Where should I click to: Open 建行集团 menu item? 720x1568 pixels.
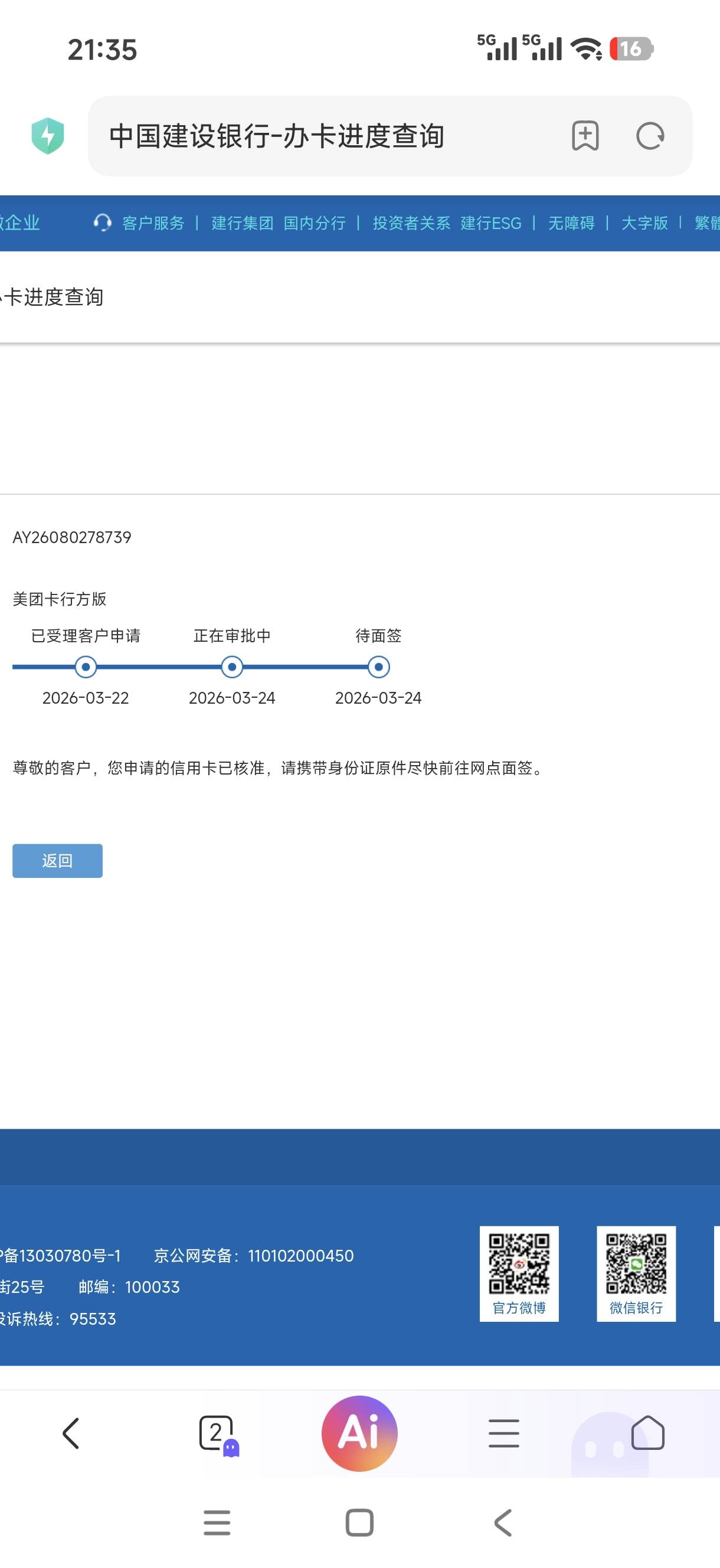[x=242, y=223]
